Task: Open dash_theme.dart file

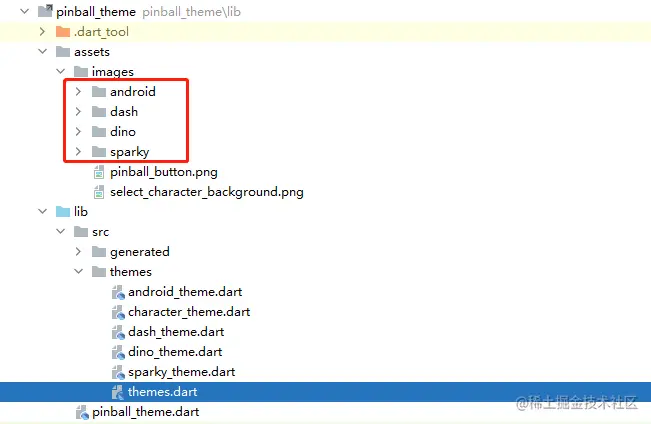Action: tap(176, 332)
